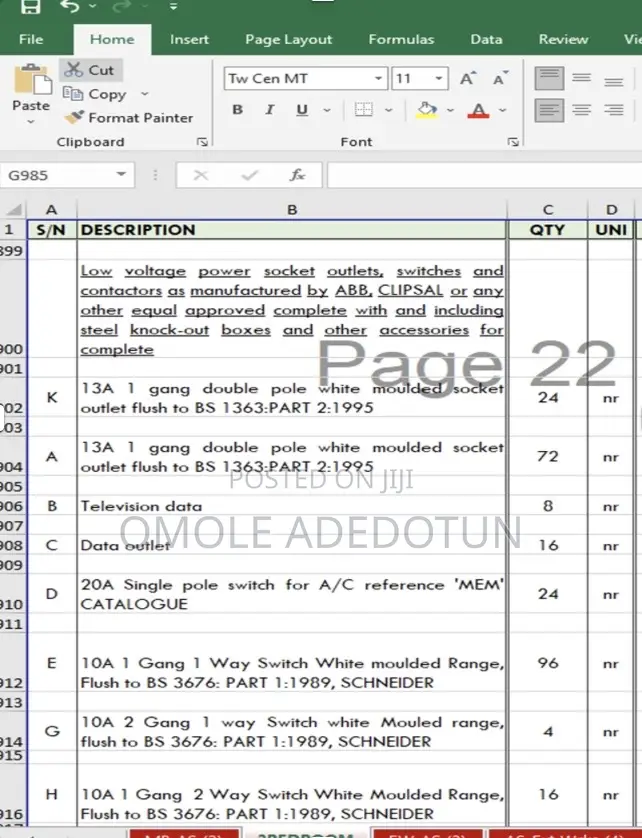Click the Enter checkmark in formula bar
Screen dimensions: 642x838
249,175
